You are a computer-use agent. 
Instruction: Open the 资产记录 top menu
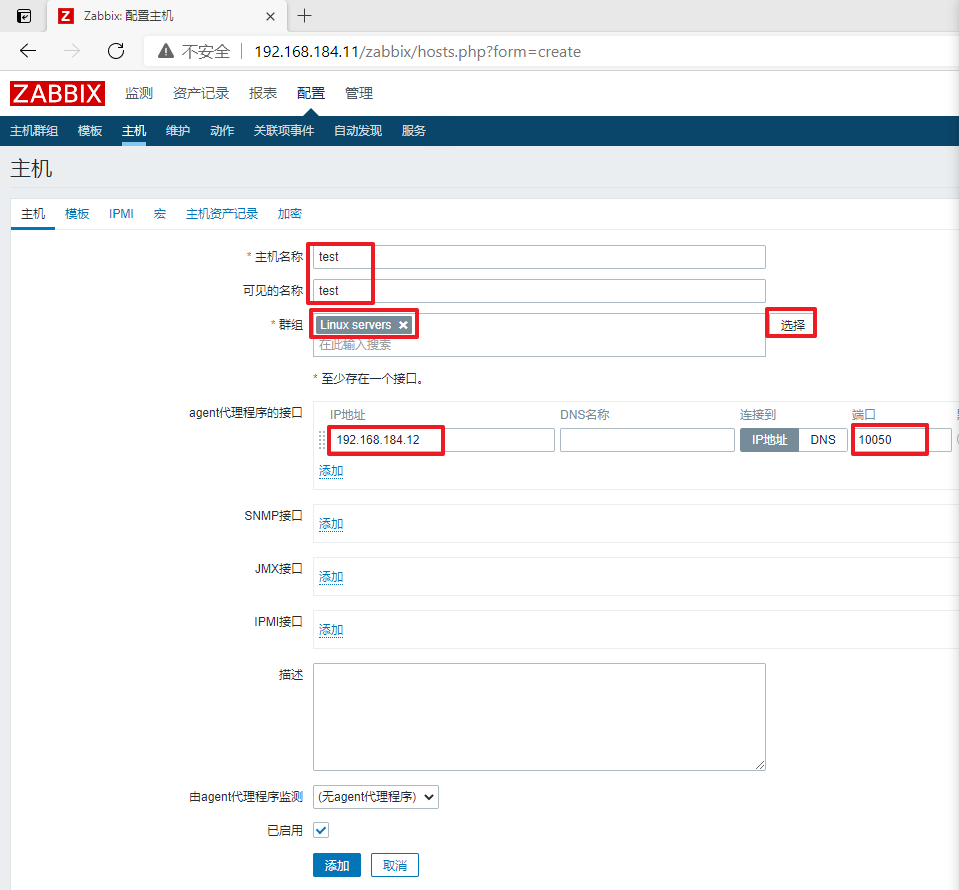pos(201,93)
